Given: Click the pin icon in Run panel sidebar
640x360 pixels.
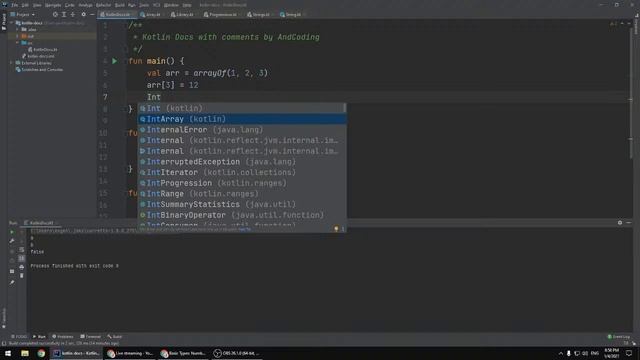Looking at the screenshot, I should (12, 282).
